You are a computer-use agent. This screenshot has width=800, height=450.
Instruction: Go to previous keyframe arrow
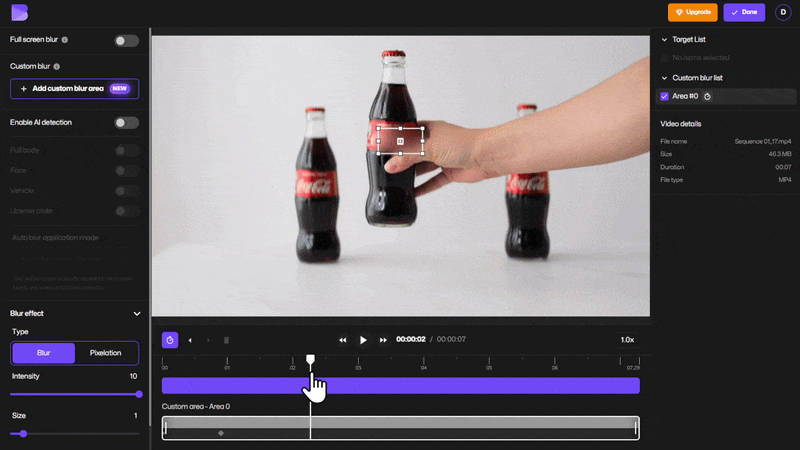[190, 340]
